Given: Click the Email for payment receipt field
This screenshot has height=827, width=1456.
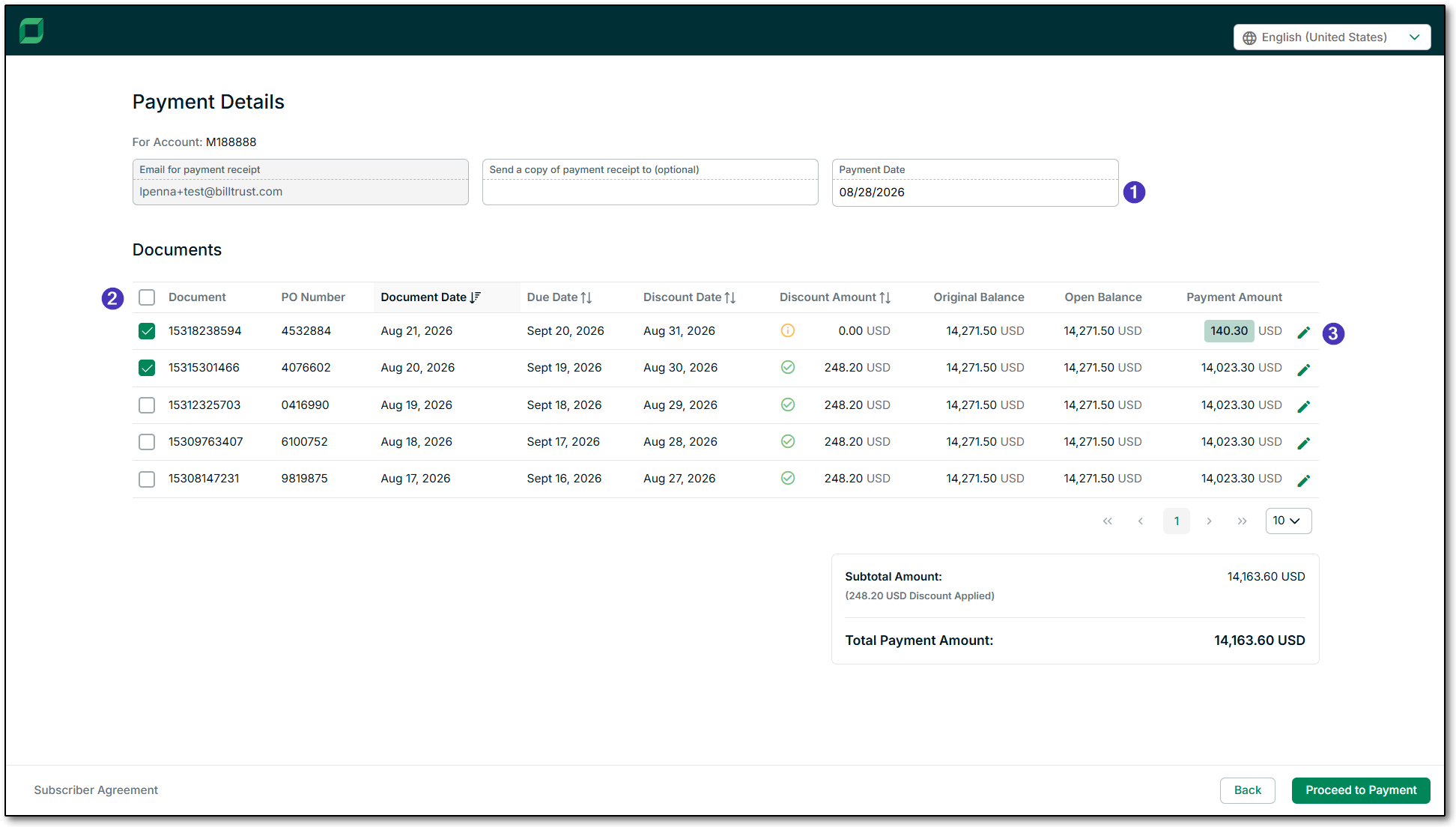Looking at the screenshot, I should click(x=300, y=182).
